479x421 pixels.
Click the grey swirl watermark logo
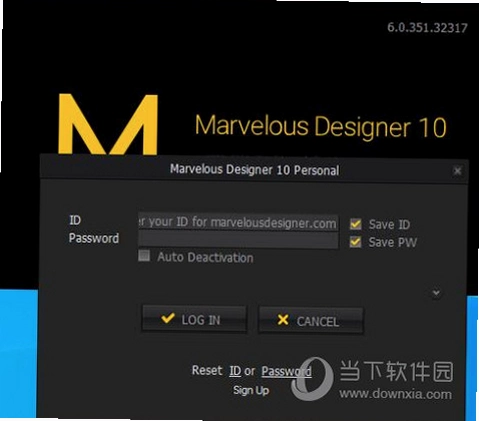click(312, 379)
